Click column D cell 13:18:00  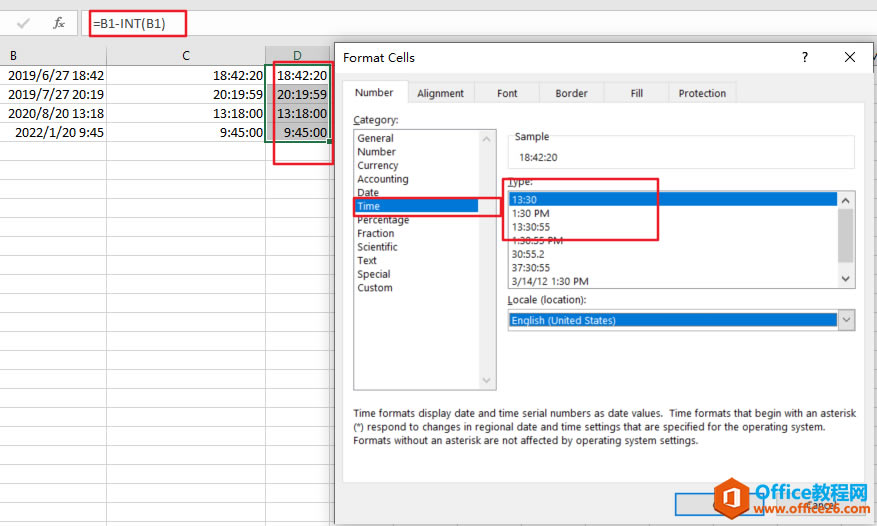(298, 114)
